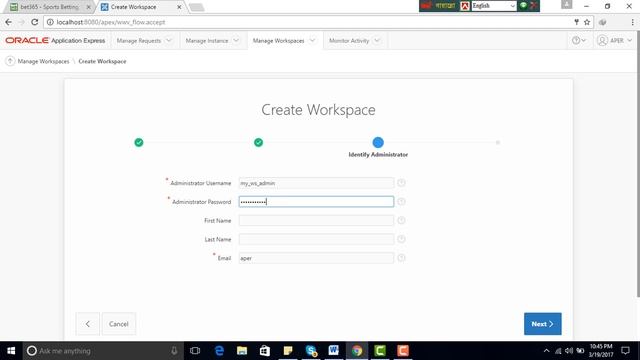Screen dimensions: 640x360
Task: Click the browser back arrow
Action: (x=9, y=22)
